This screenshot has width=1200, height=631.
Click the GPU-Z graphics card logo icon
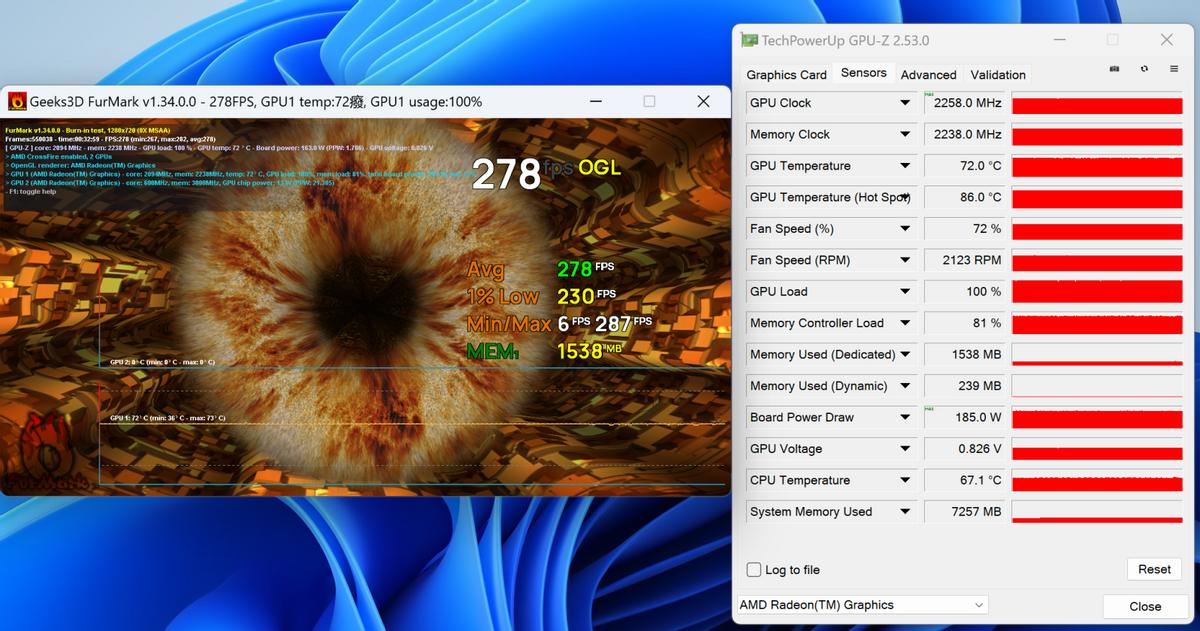coord(748,39)
